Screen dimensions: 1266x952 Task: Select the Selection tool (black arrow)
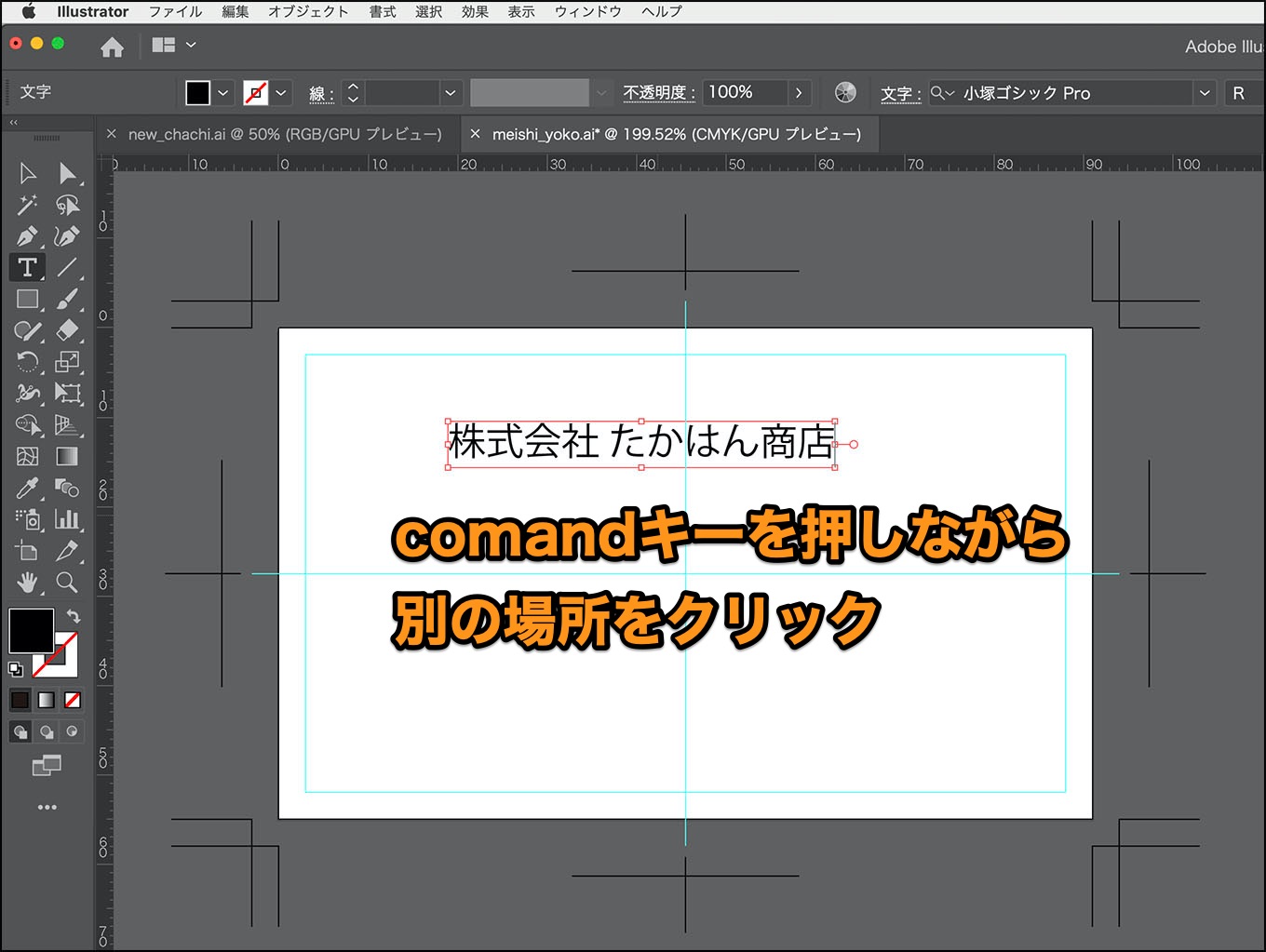click(x=28, y=173)
